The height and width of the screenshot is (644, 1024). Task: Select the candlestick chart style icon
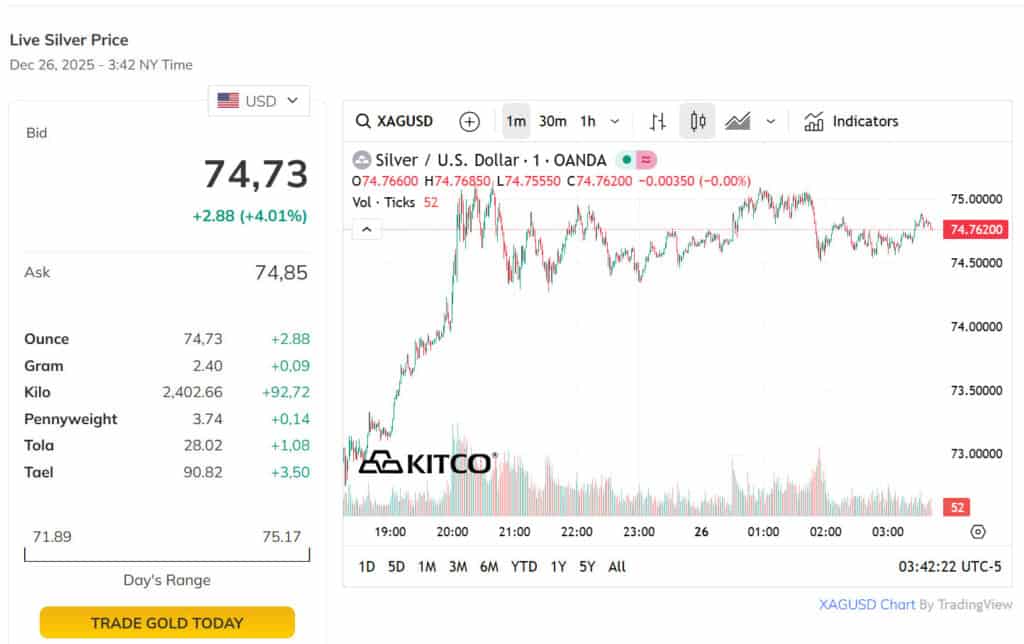pos(698,121)
